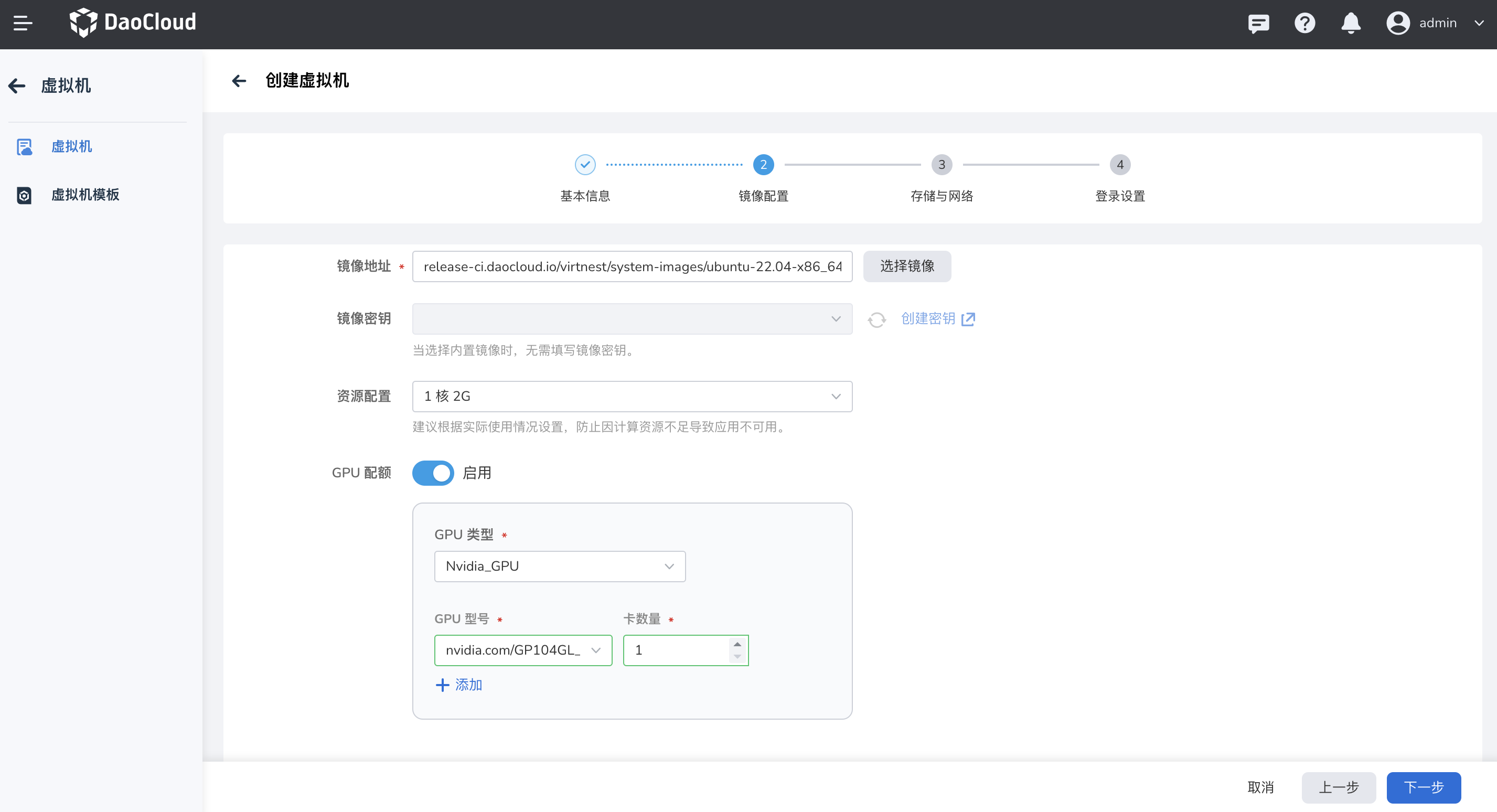Enable the GPU 配额 toggle

click(433, 473)
